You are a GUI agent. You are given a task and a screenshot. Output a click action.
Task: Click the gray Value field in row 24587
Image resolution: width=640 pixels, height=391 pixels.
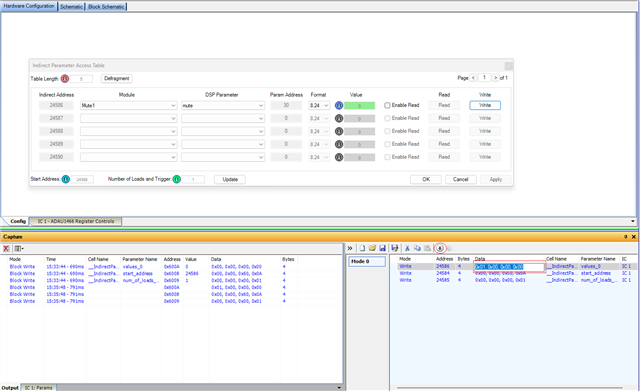click(x=359, y=119)
